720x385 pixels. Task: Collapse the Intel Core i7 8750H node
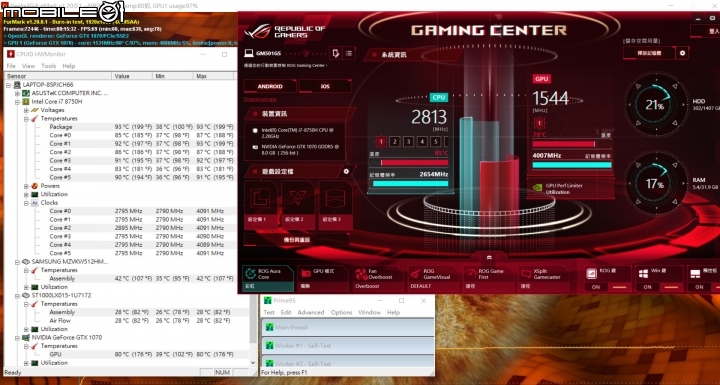[x=17, y=102]
